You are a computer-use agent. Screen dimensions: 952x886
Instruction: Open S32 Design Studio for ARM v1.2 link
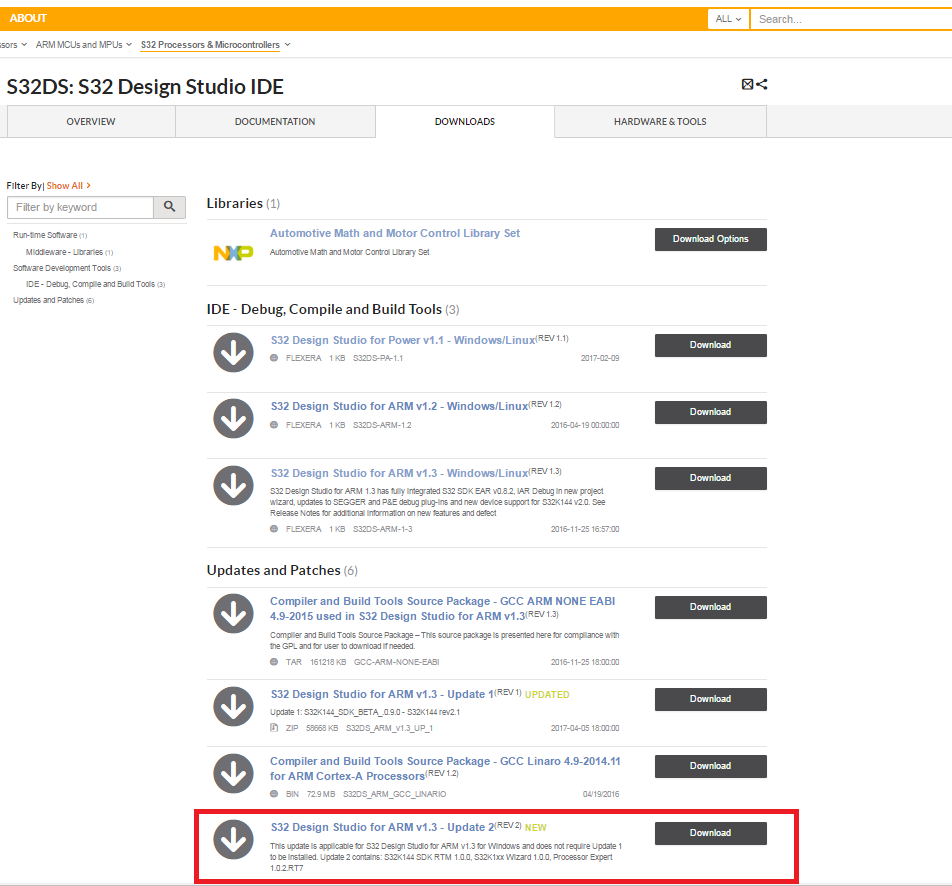(400, 406)
